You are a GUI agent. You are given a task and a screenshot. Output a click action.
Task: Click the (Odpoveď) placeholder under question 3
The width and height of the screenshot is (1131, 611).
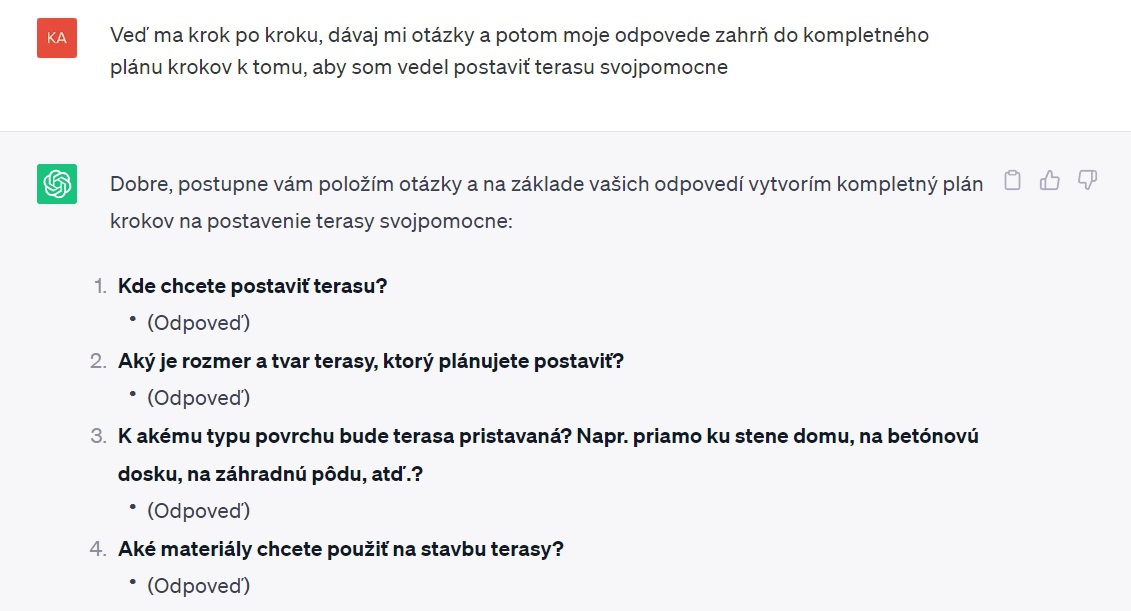(x=198, y=511)
